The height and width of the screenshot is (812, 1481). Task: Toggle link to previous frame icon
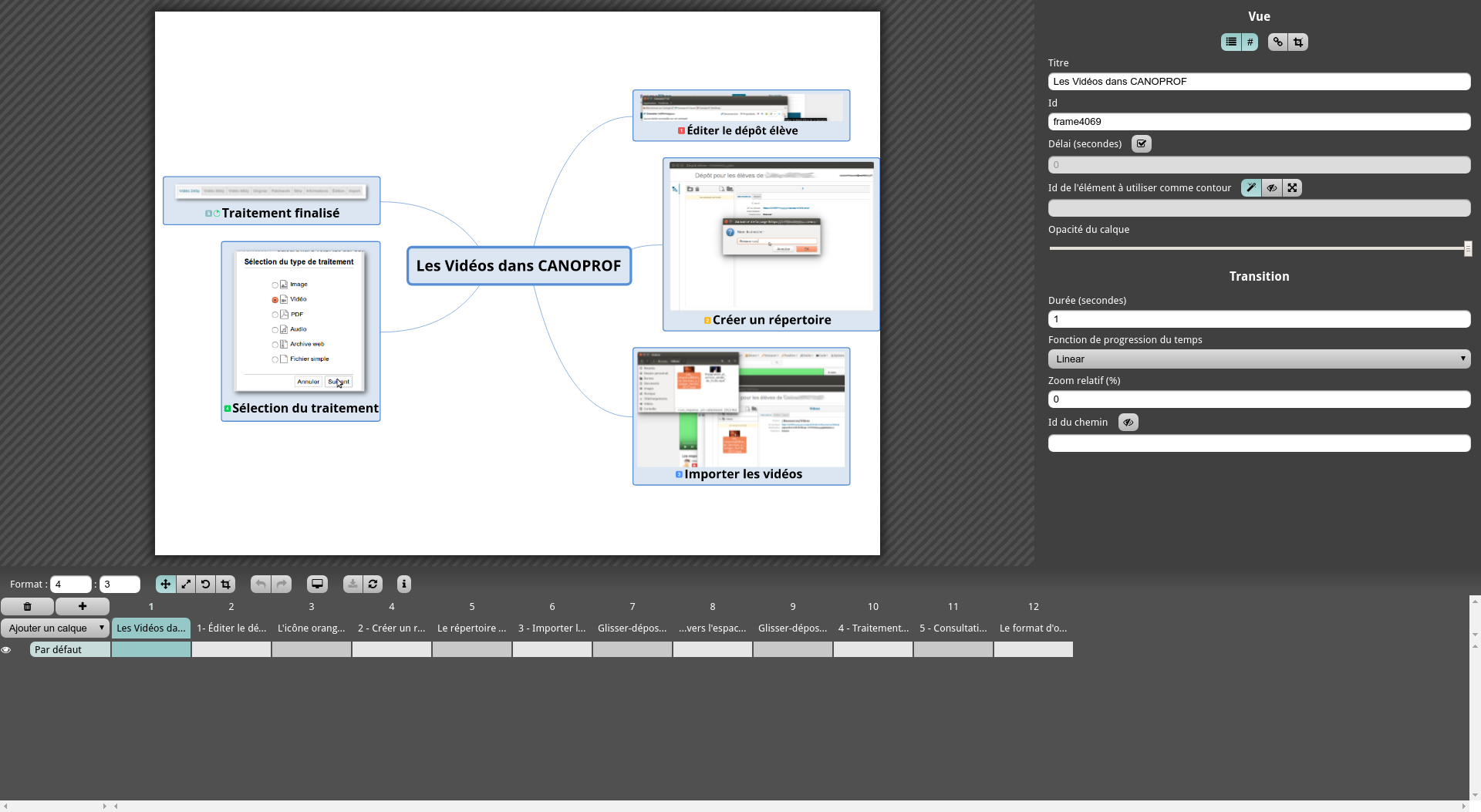pyautogui.click(x=1278, y=42)
